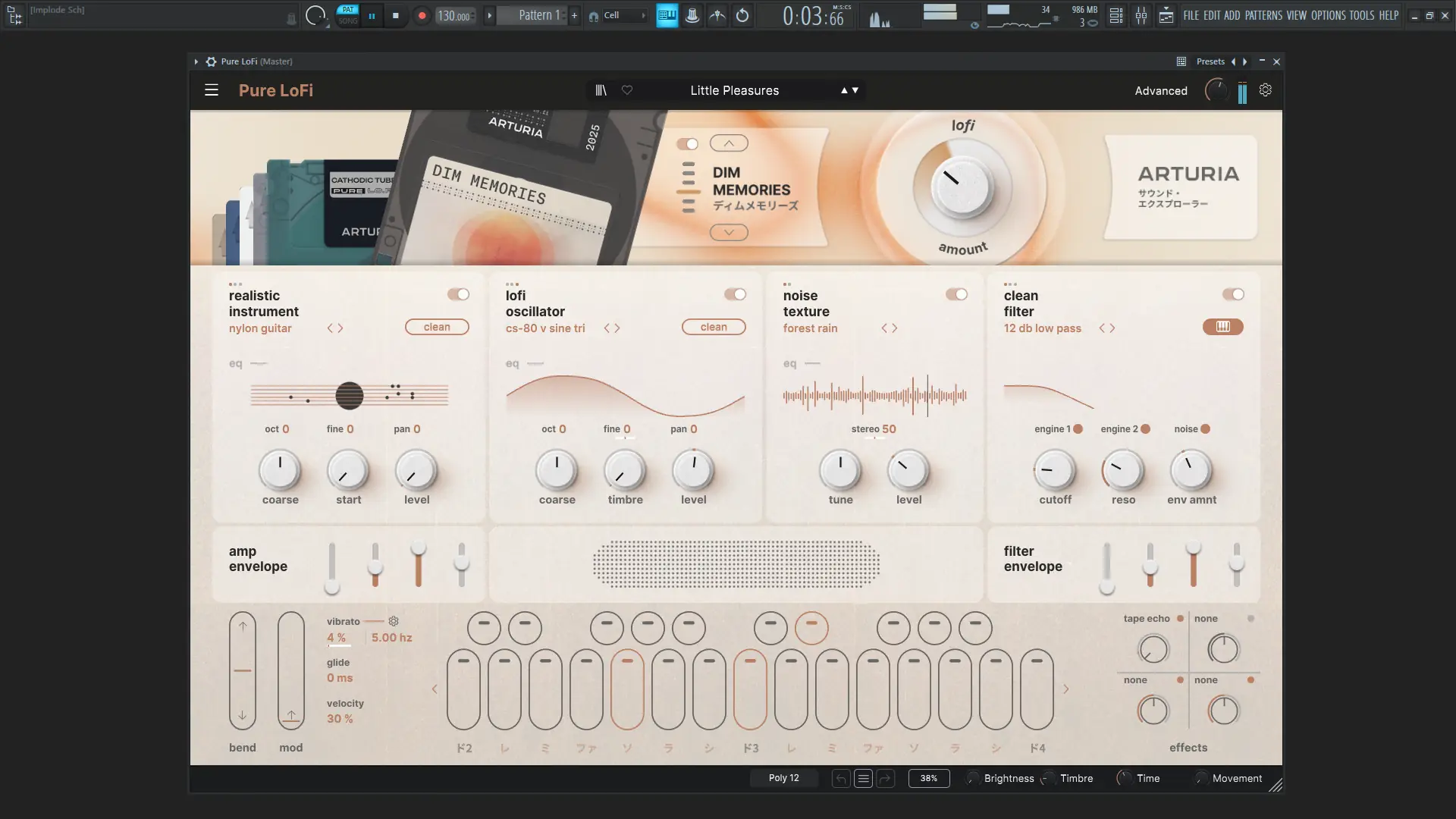Open the PATTERNS menu

point(1263,15)
